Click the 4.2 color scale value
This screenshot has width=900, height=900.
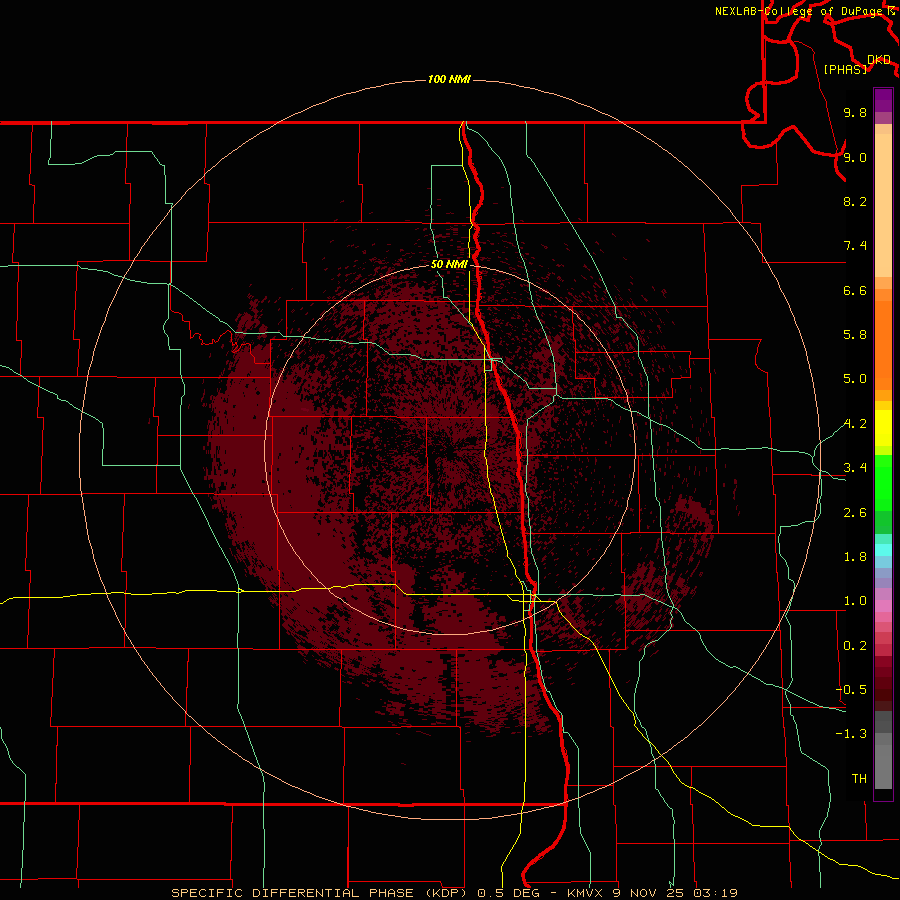coord(855,424)
